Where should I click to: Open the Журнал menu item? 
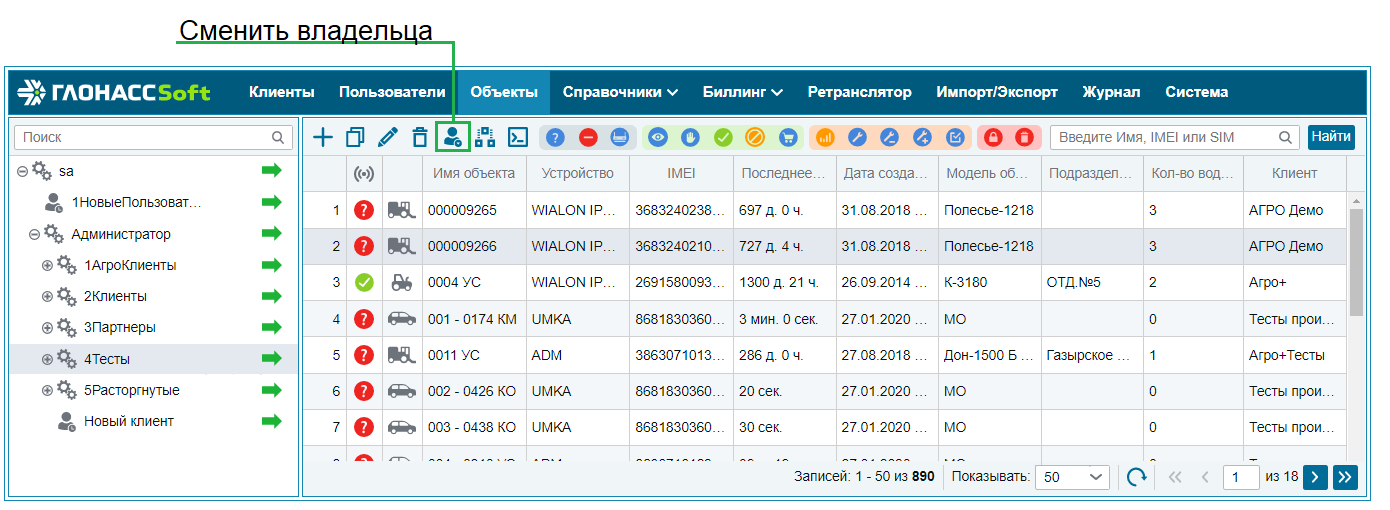[1111, 92]
